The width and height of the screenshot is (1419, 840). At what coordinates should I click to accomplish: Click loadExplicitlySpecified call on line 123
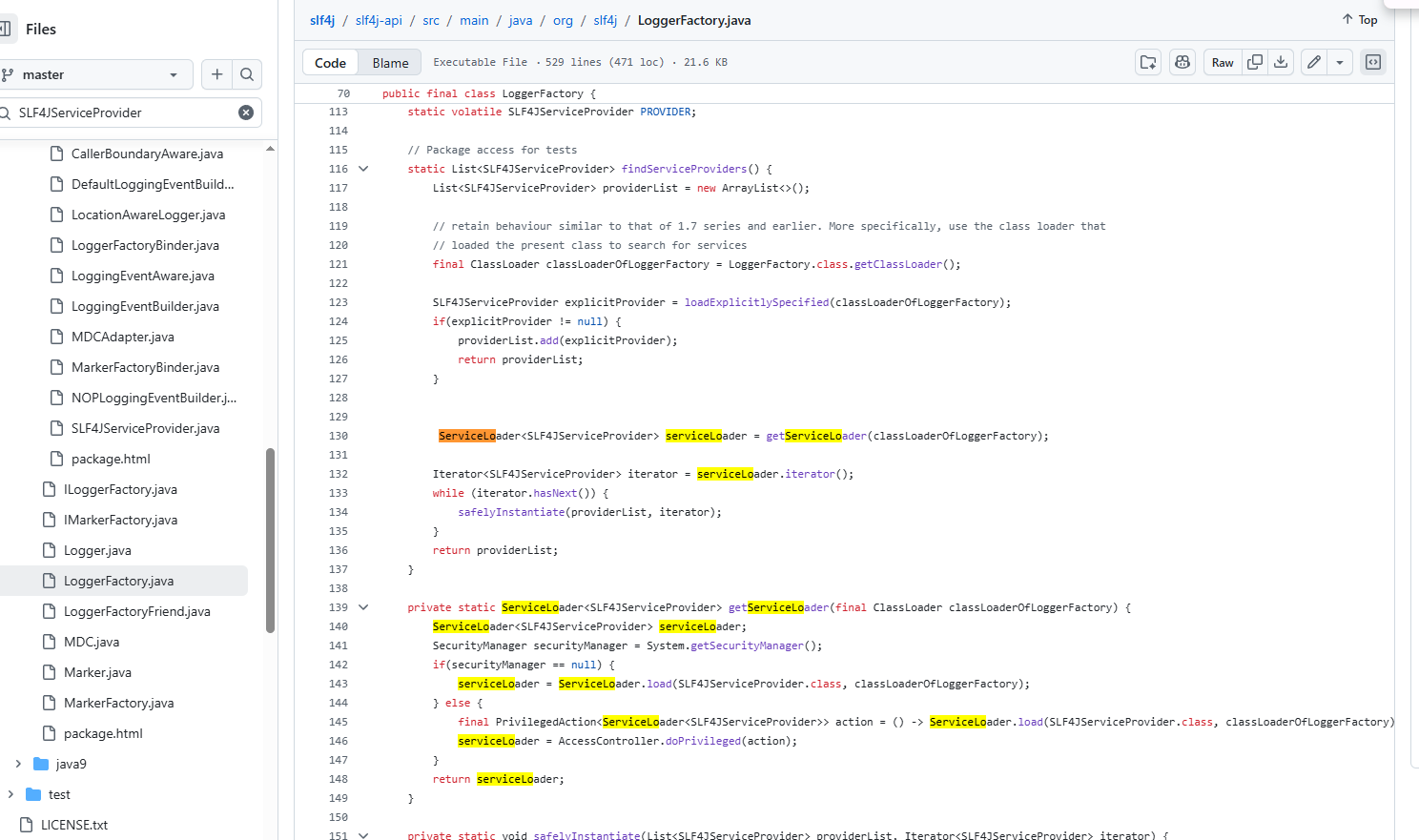pyautogui.click(x=756, y=302)
